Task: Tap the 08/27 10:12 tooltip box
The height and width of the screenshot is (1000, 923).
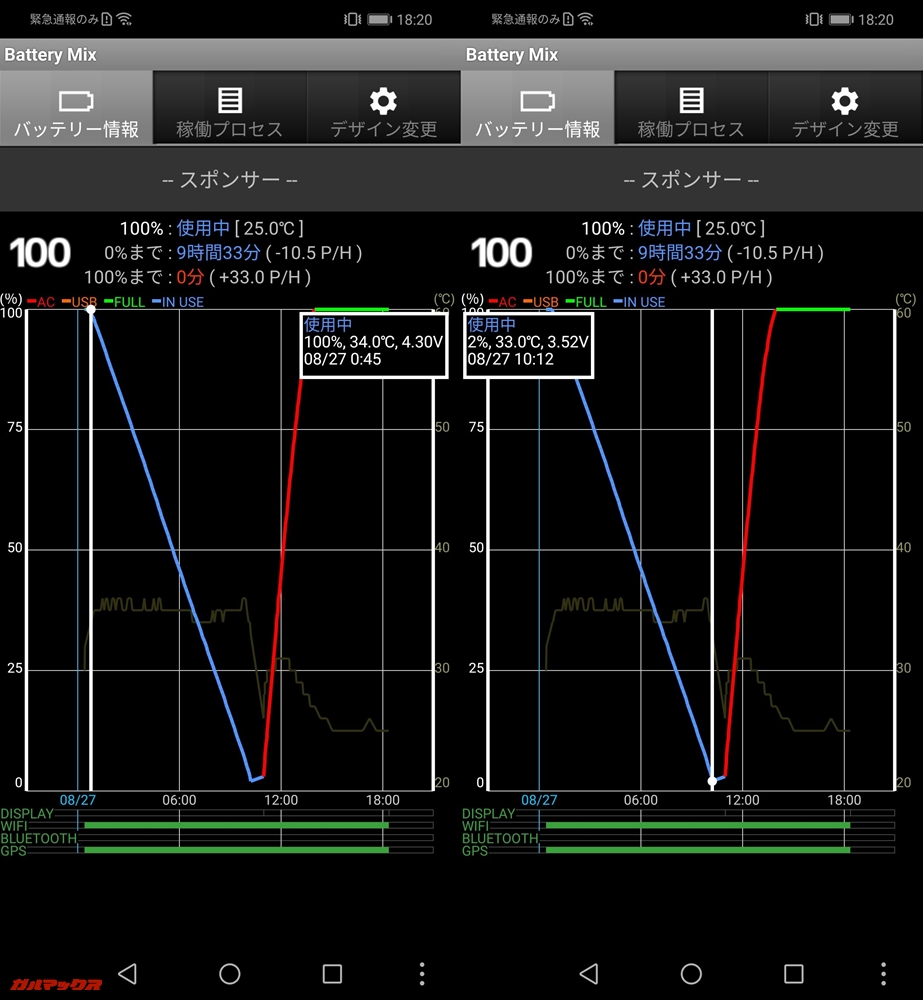Action: pyautogui.click(x=528, y=345)
